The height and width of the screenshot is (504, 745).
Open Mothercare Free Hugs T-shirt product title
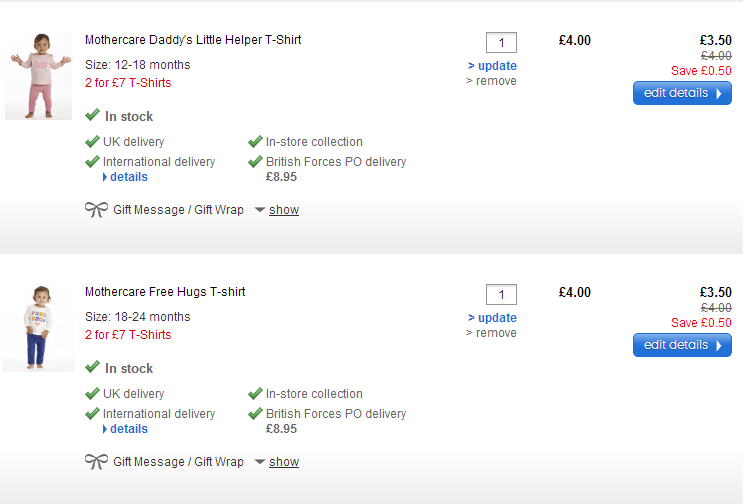(x=165, y=292)
